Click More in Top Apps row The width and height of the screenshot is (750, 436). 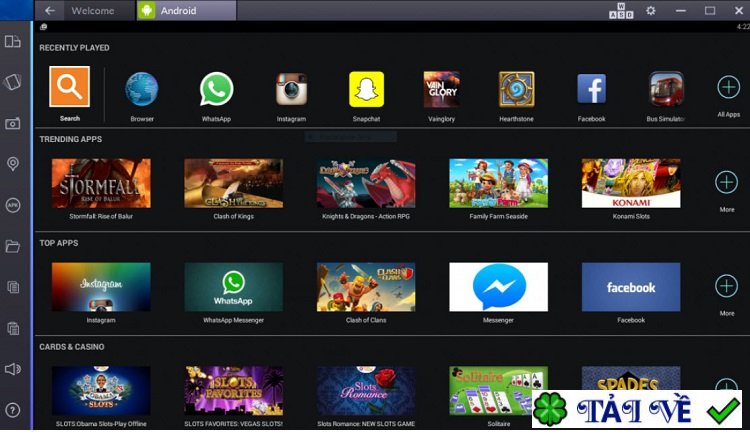(727, 286)
